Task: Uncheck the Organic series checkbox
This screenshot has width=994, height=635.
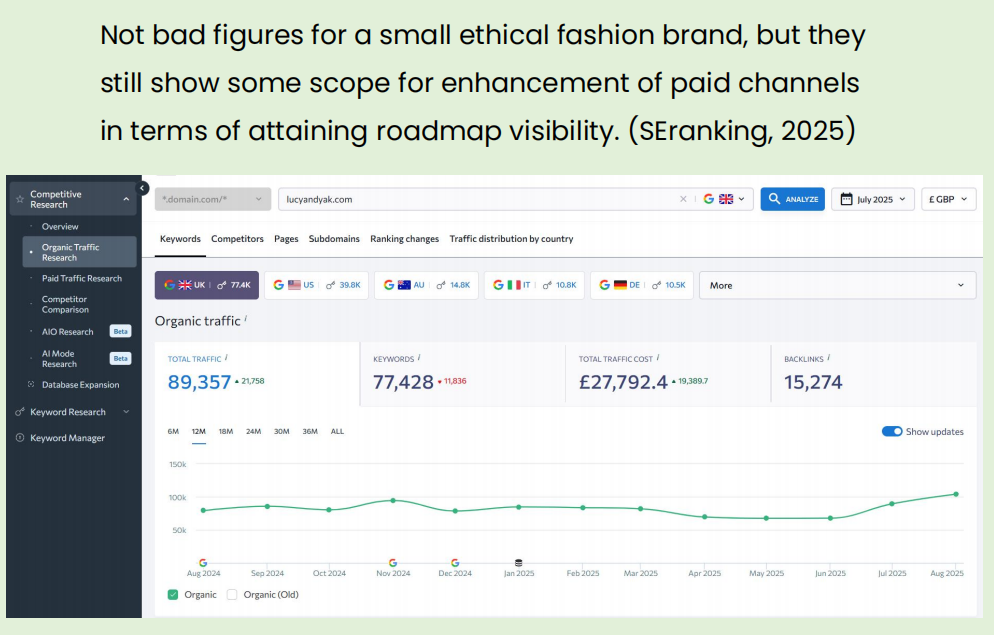Action: point(173,595)
